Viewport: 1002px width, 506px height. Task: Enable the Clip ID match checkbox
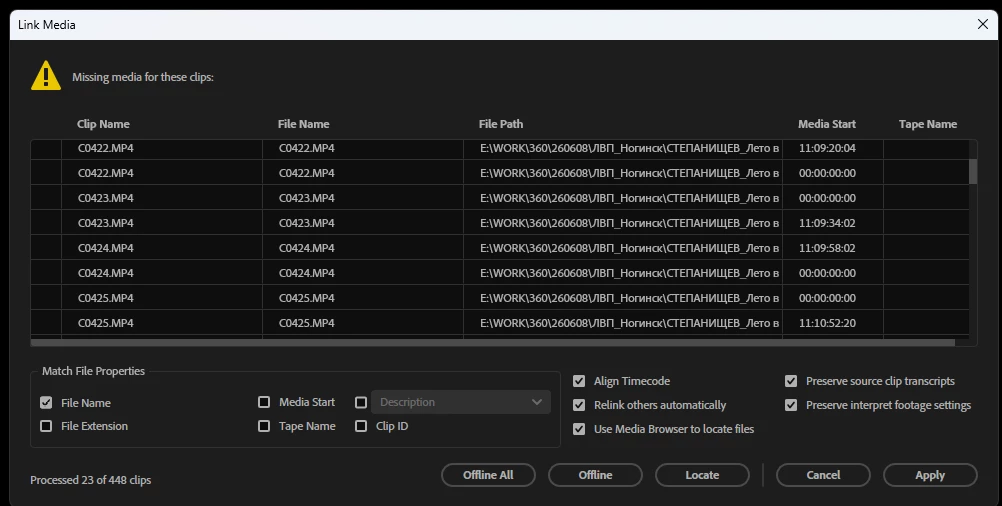(361, 426)
